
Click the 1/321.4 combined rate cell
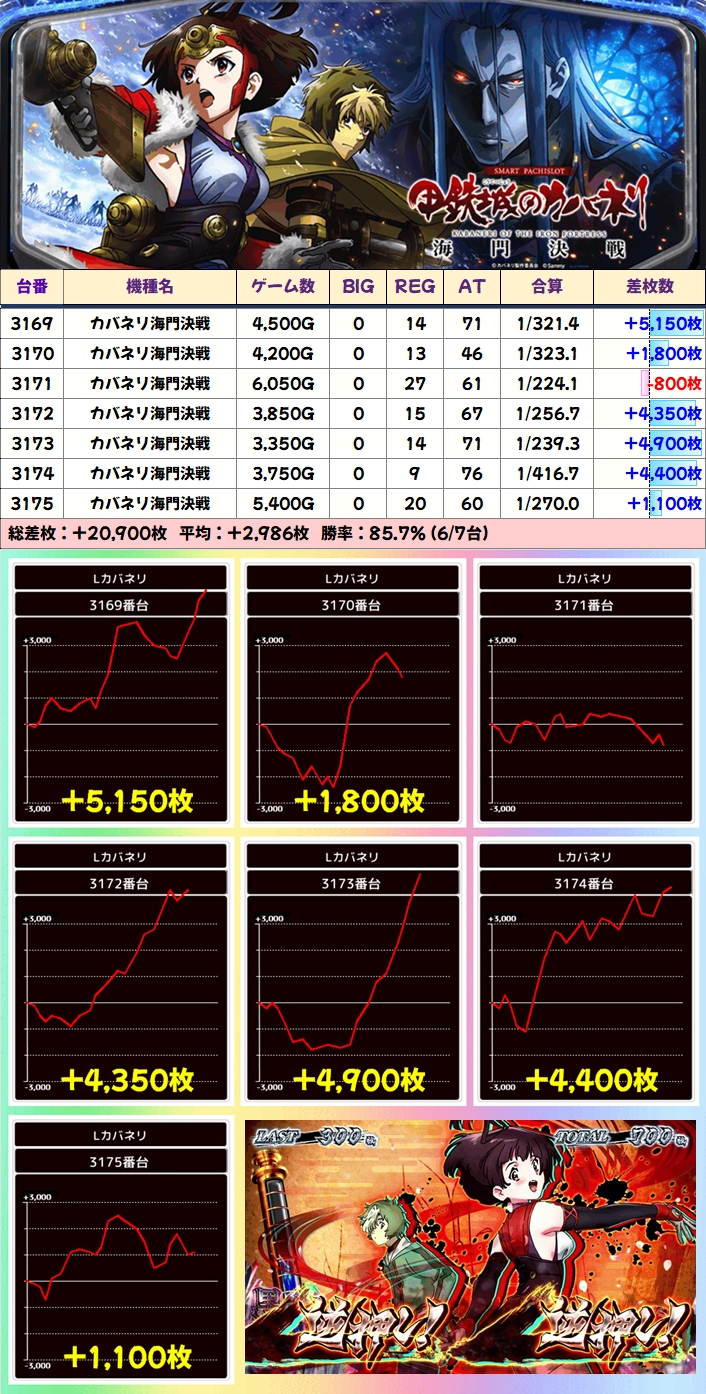tap(547, 323)
